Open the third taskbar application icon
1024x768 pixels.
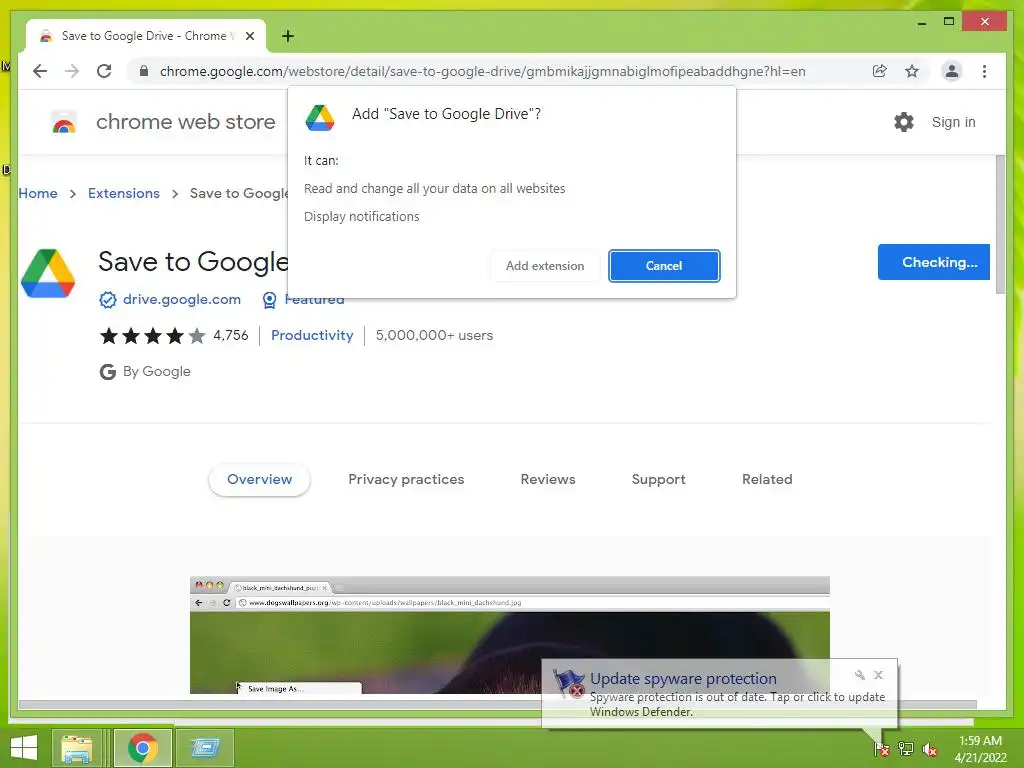[x=205, y=748]
